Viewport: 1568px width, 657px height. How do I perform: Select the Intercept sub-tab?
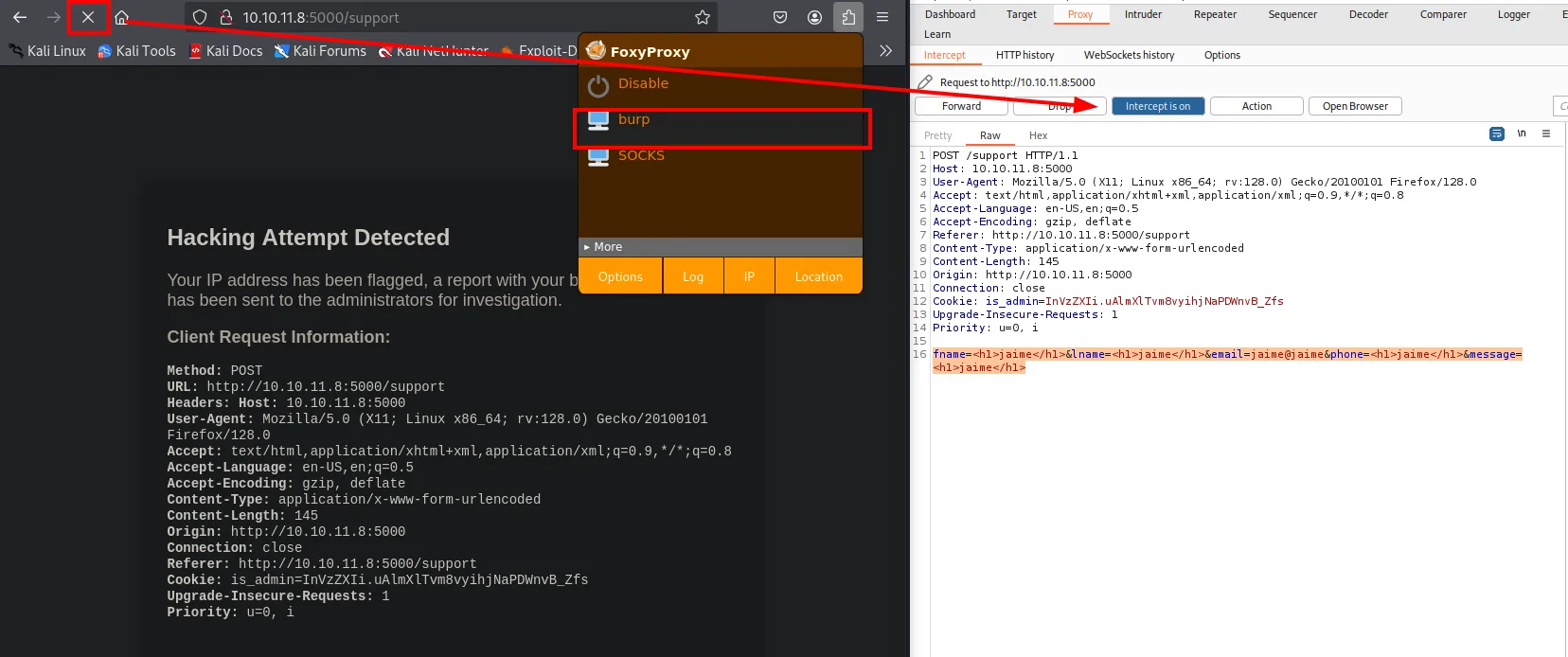click(944, 55)
